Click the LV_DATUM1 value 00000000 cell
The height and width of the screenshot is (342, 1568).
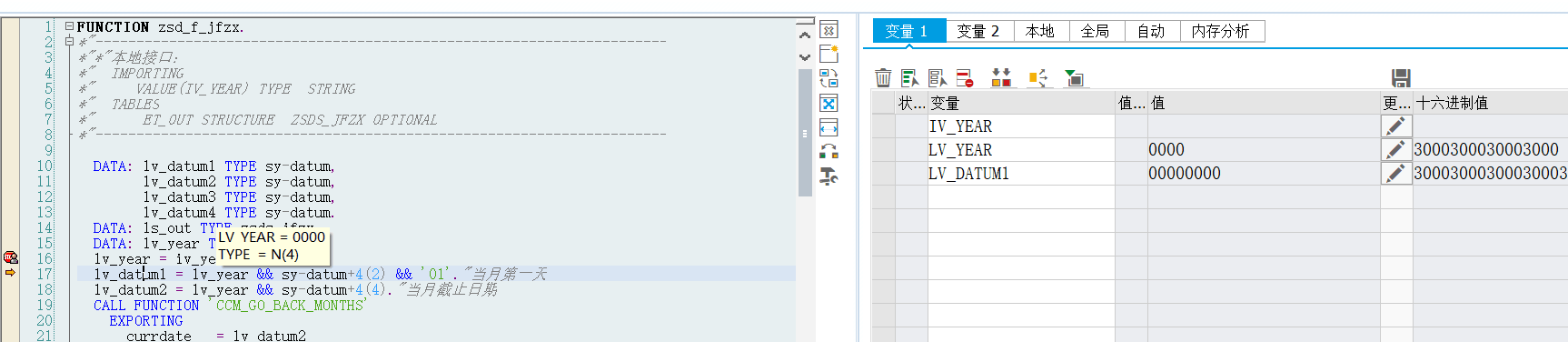pos(1264,173)
